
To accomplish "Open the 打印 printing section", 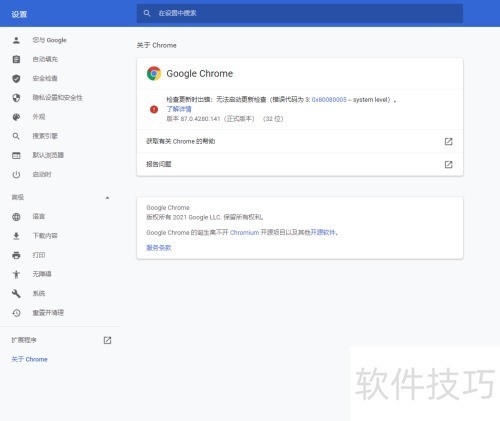I will point(38,255).
